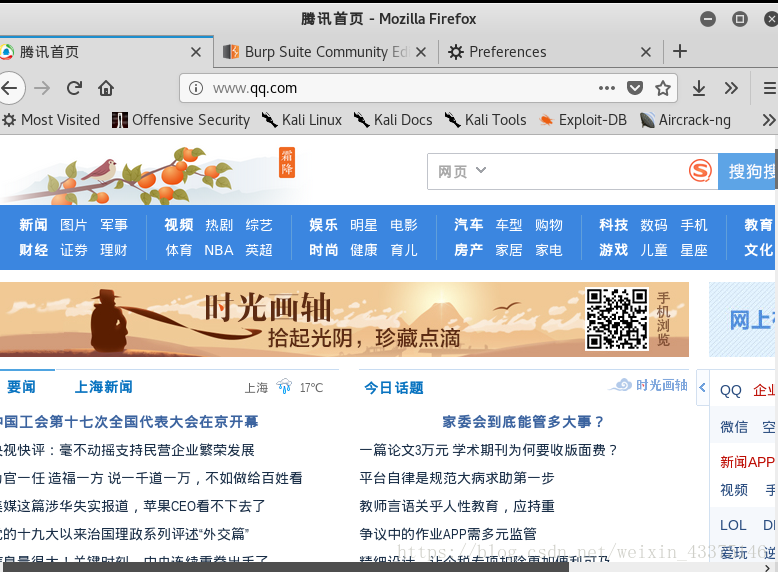Open headline 家委会到底能管多大事？
778x572 pixels.
pos(523,422)
